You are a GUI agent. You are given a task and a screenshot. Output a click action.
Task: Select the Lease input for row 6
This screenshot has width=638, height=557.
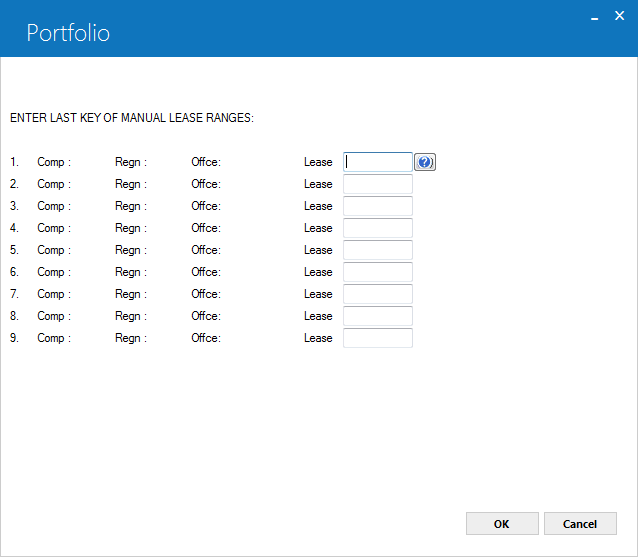tap(378, 272)
